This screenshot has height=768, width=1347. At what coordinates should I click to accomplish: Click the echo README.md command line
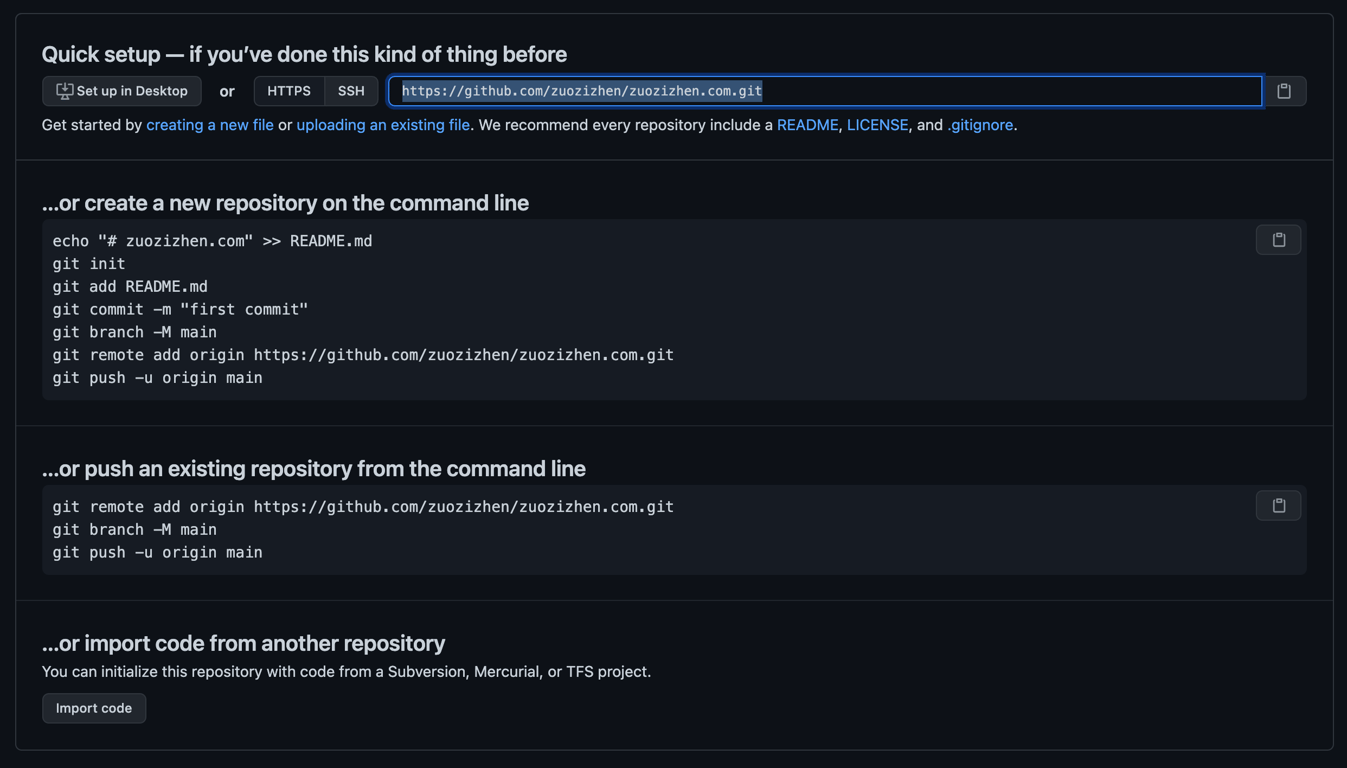coord(212,241)
